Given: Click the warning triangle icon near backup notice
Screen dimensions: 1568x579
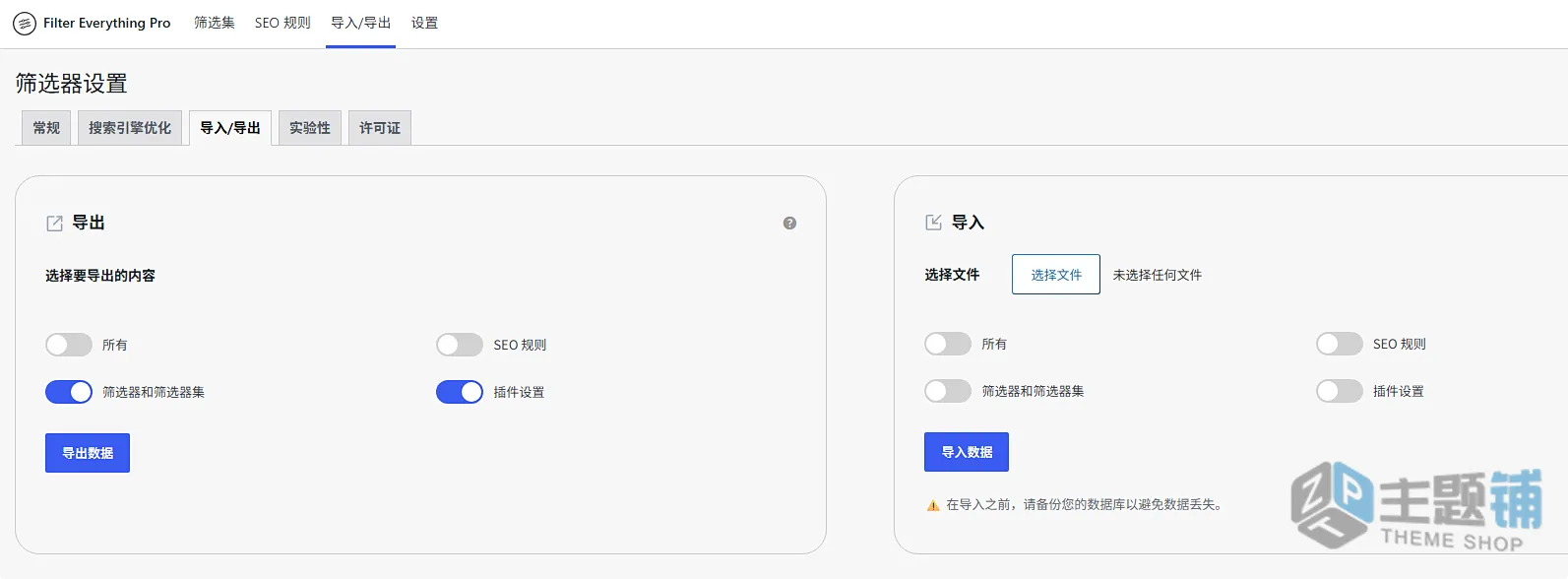Looking at the screenshot, I should pyautogui.click(x=933, y=505).
